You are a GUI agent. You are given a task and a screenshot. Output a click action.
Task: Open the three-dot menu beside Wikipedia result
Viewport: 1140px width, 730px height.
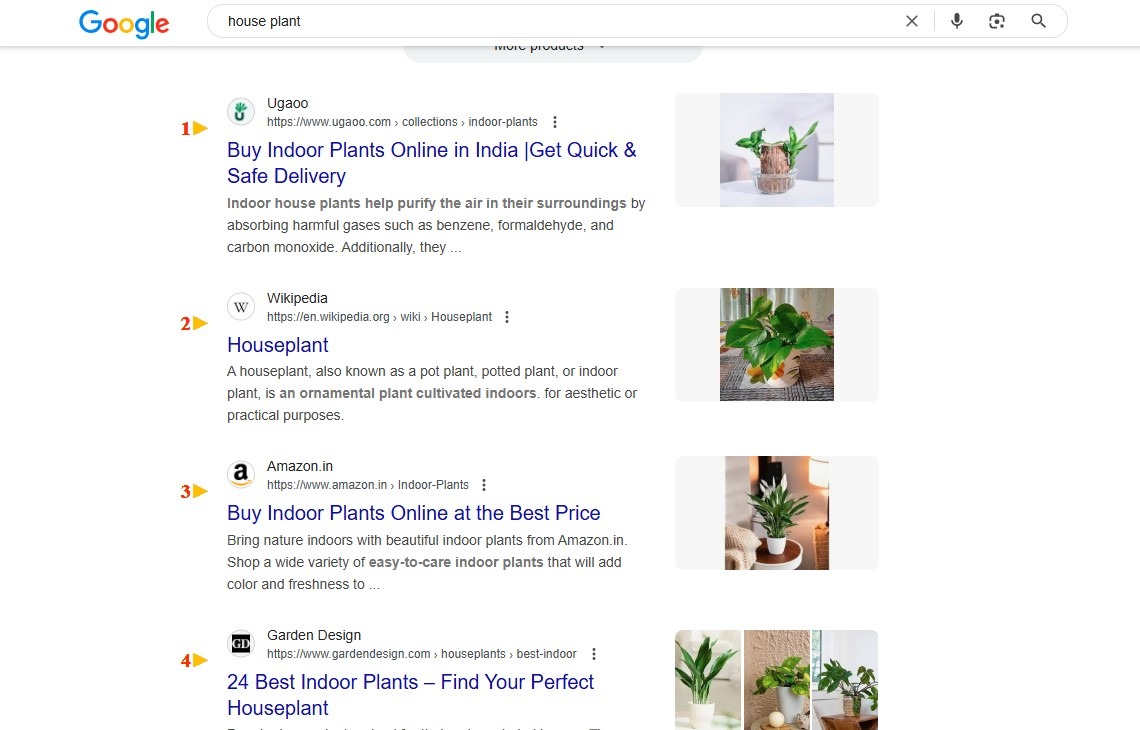[x=507, y=317]
